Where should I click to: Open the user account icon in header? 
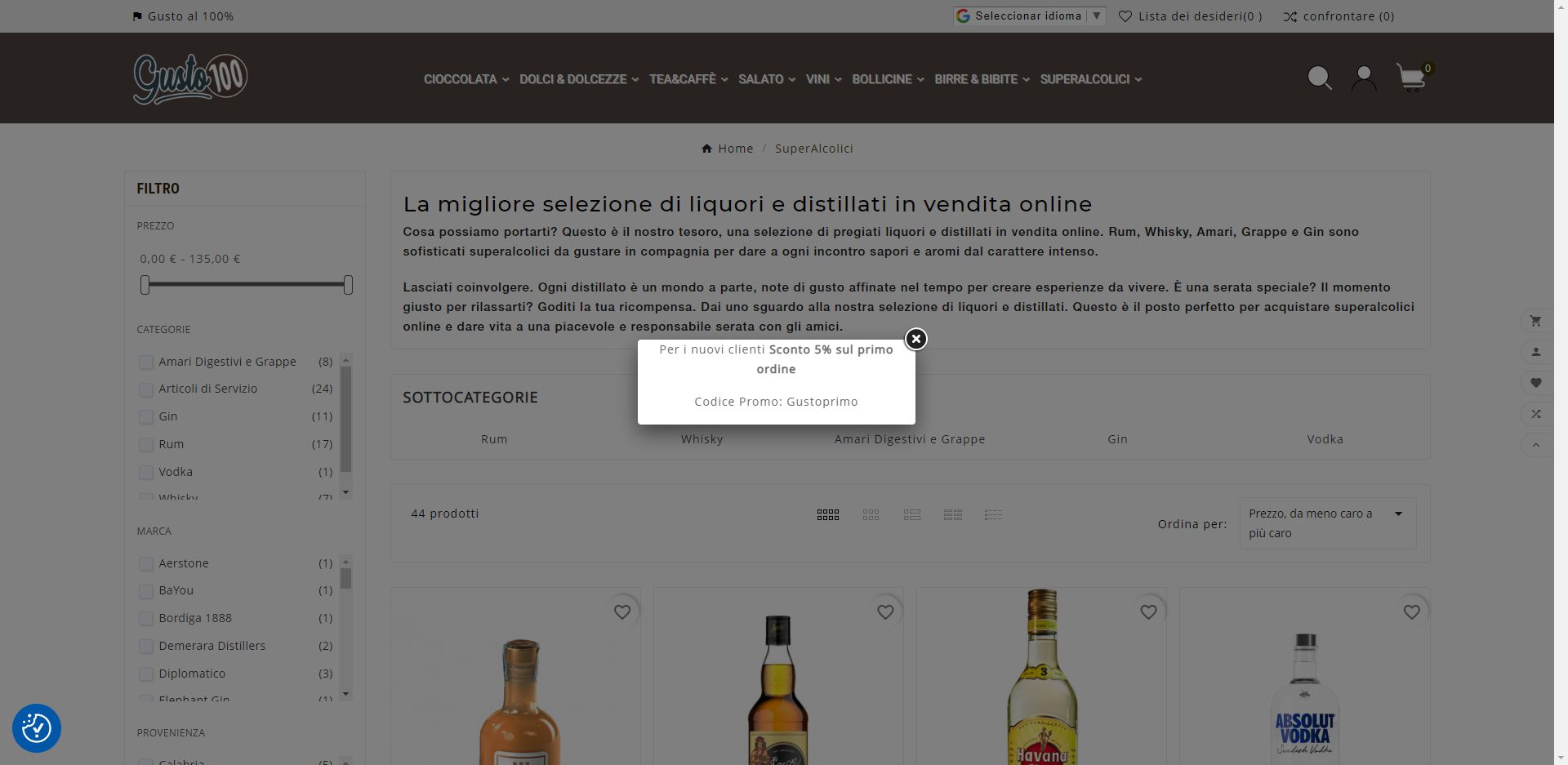pos(1363,78)
